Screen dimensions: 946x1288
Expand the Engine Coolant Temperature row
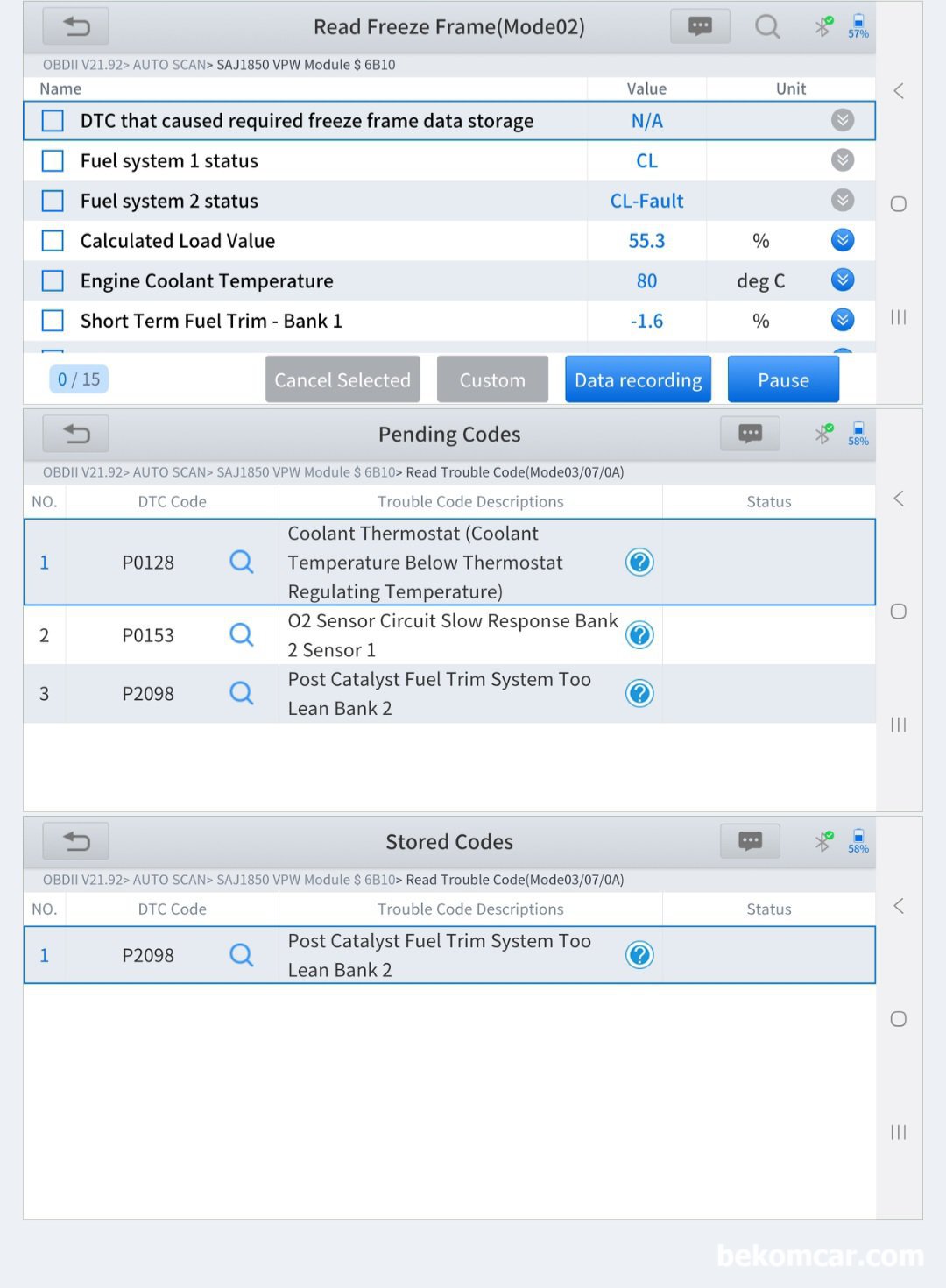[x=842, y=280]
